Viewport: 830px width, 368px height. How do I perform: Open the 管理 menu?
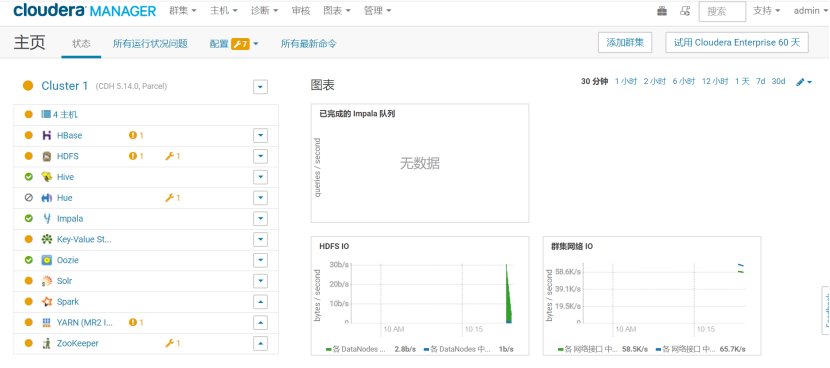[x=377, y=11]
